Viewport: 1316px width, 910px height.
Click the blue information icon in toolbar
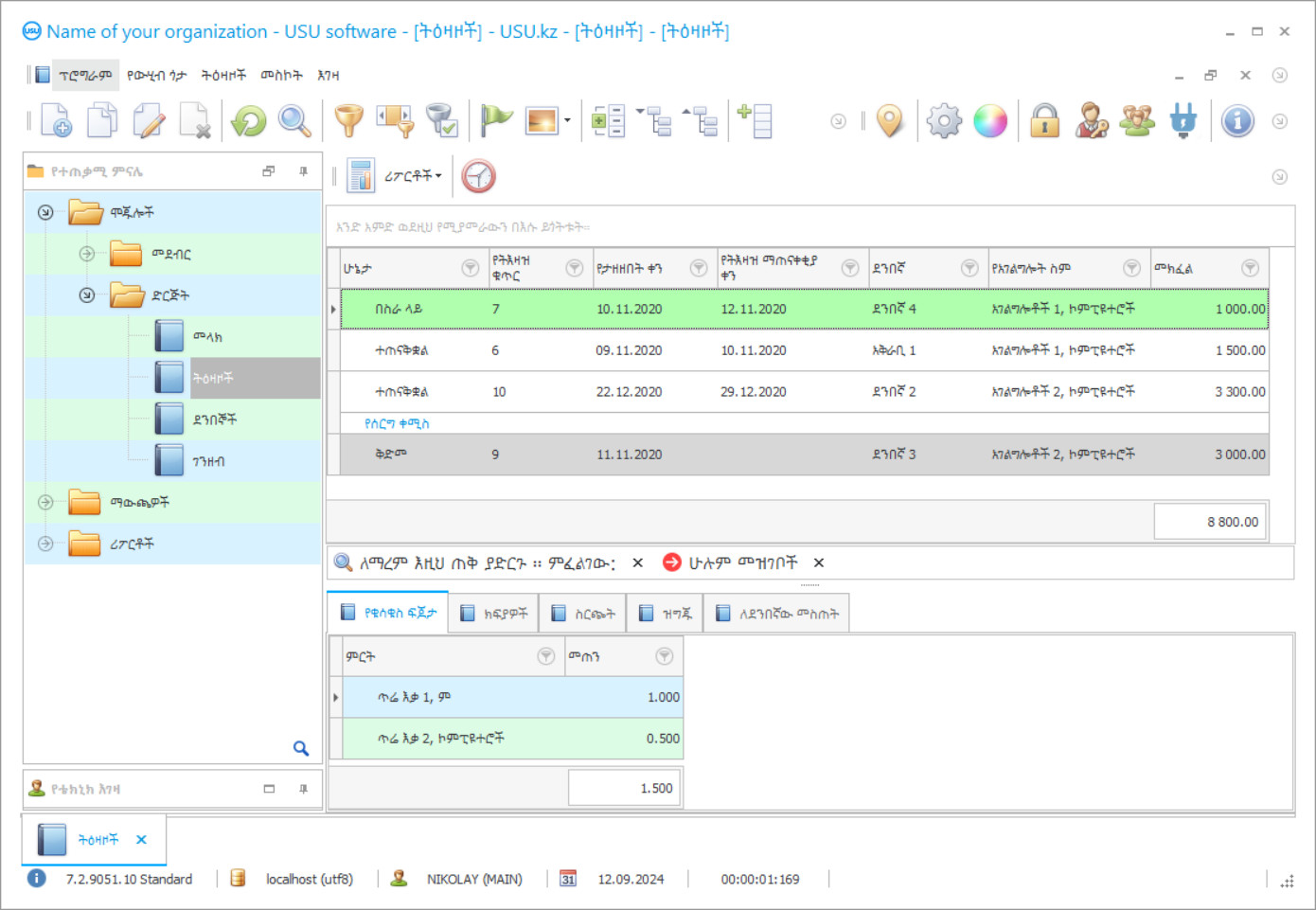1236,121
